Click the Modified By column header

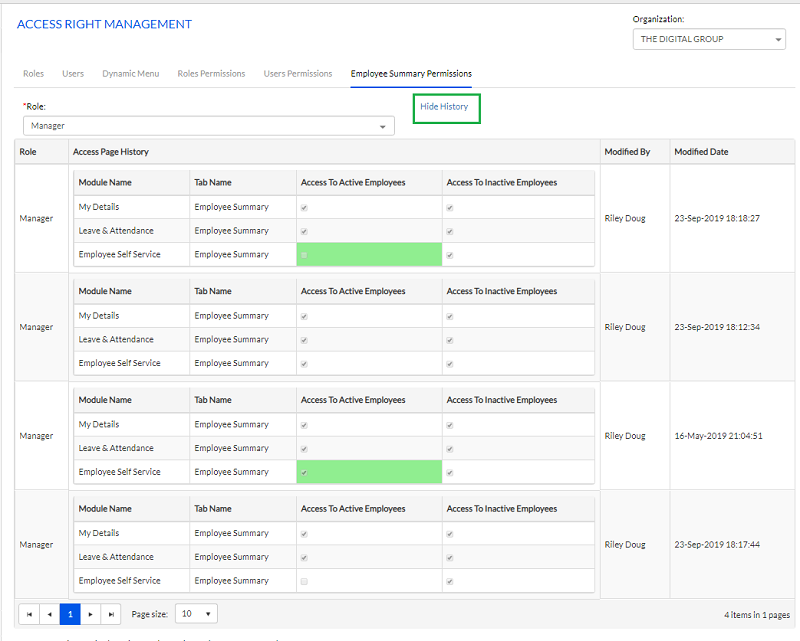(635, 152)
